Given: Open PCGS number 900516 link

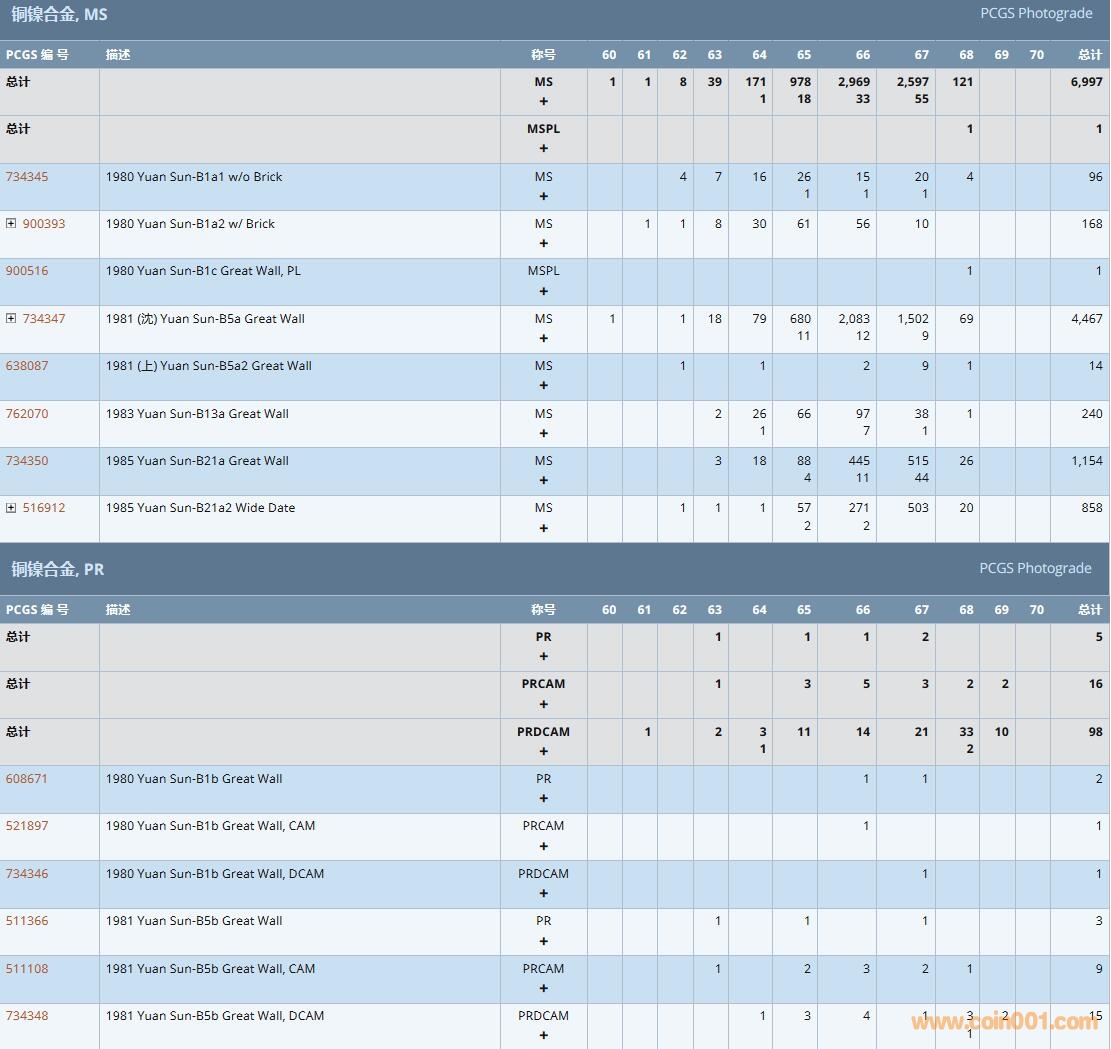Looking at the screenshot, I should click(27, 271).
